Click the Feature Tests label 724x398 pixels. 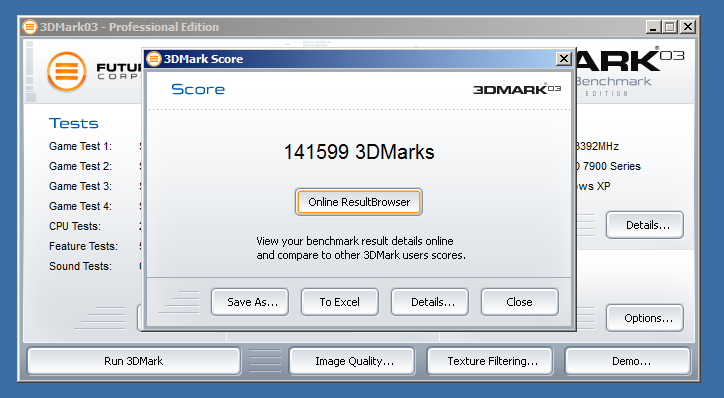point(83,246)
